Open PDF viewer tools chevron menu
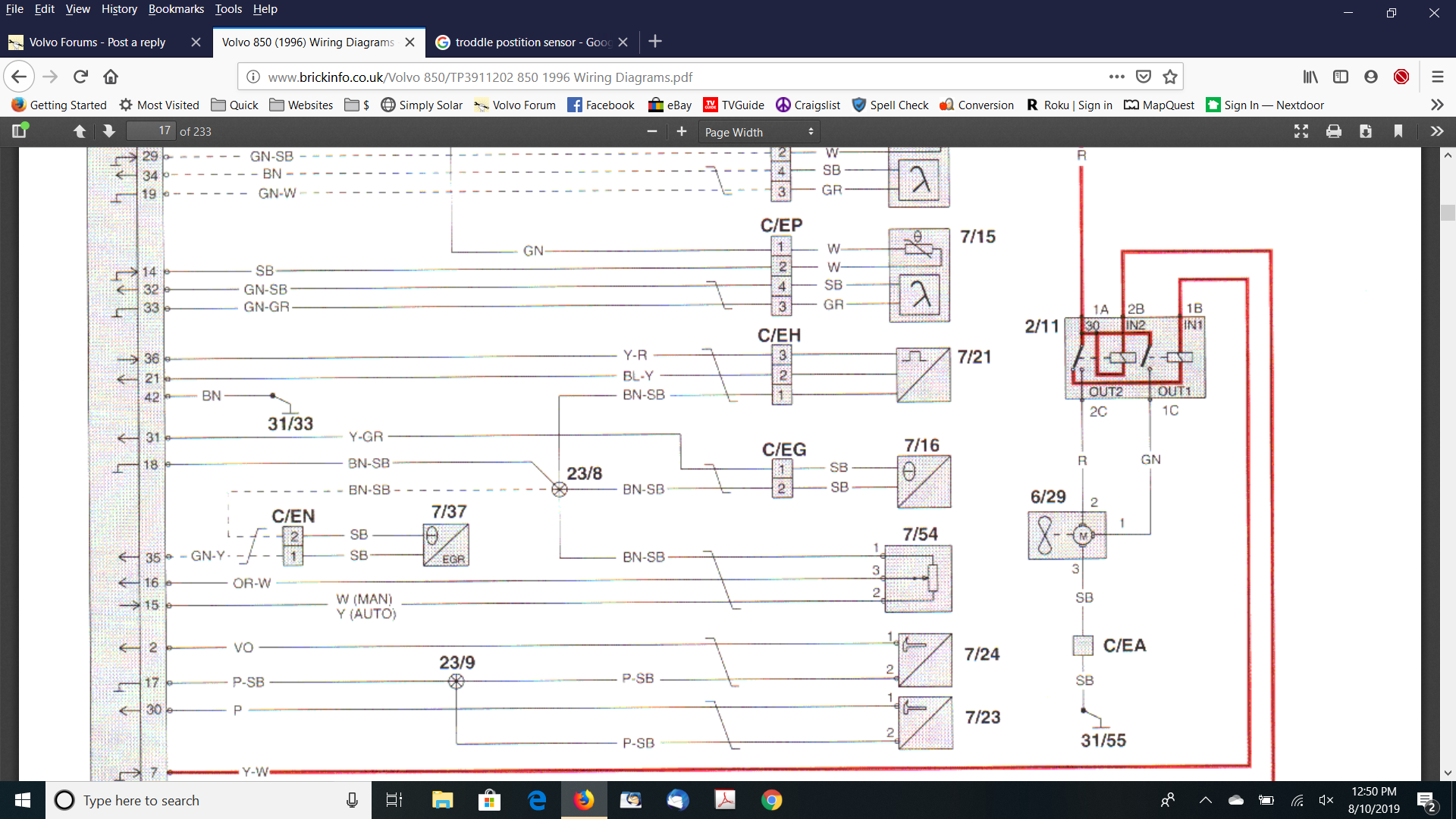 pos(1436,131)
